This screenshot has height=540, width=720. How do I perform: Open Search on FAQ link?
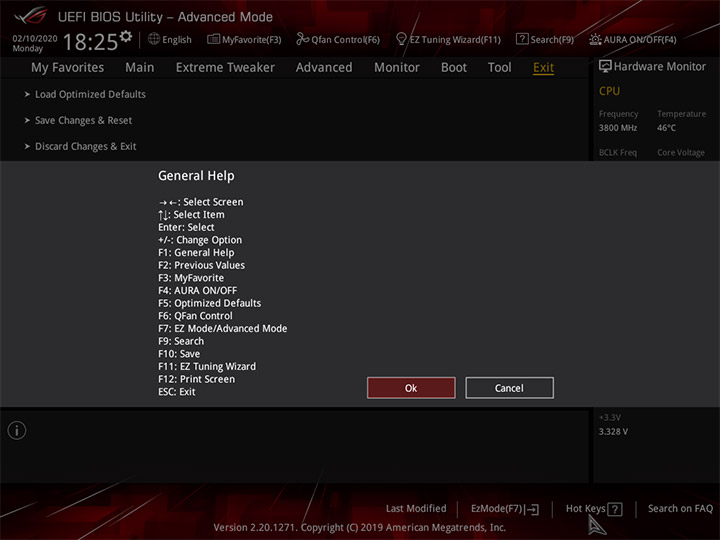pyautogui.click(x=680, y=509)
